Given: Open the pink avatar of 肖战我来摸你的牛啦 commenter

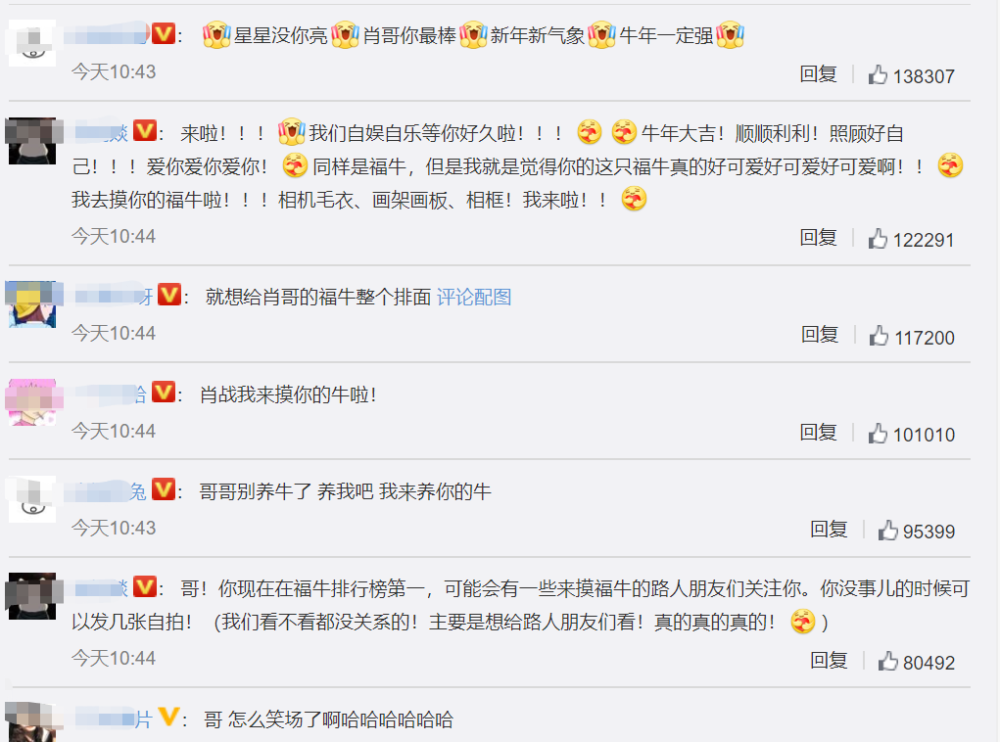Looking at the screenshot, I should tap(32, 402).
